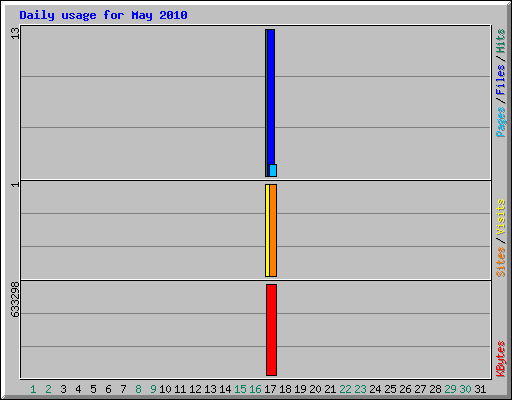Click the 'Daily usage for May 2010' title

coord(103,15)
